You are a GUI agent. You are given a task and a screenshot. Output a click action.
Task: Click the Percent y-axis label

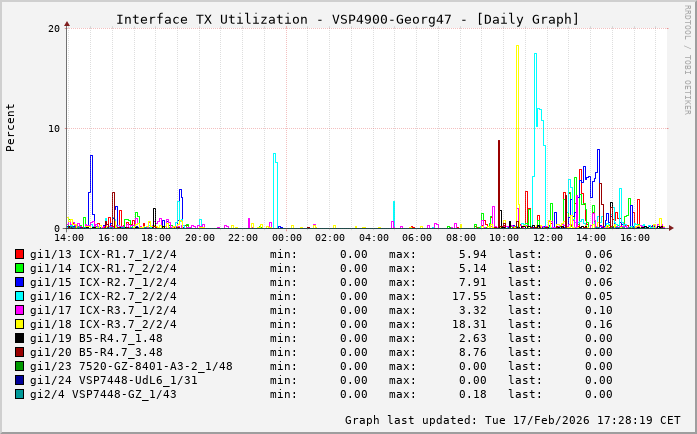[x=11, y=127]
